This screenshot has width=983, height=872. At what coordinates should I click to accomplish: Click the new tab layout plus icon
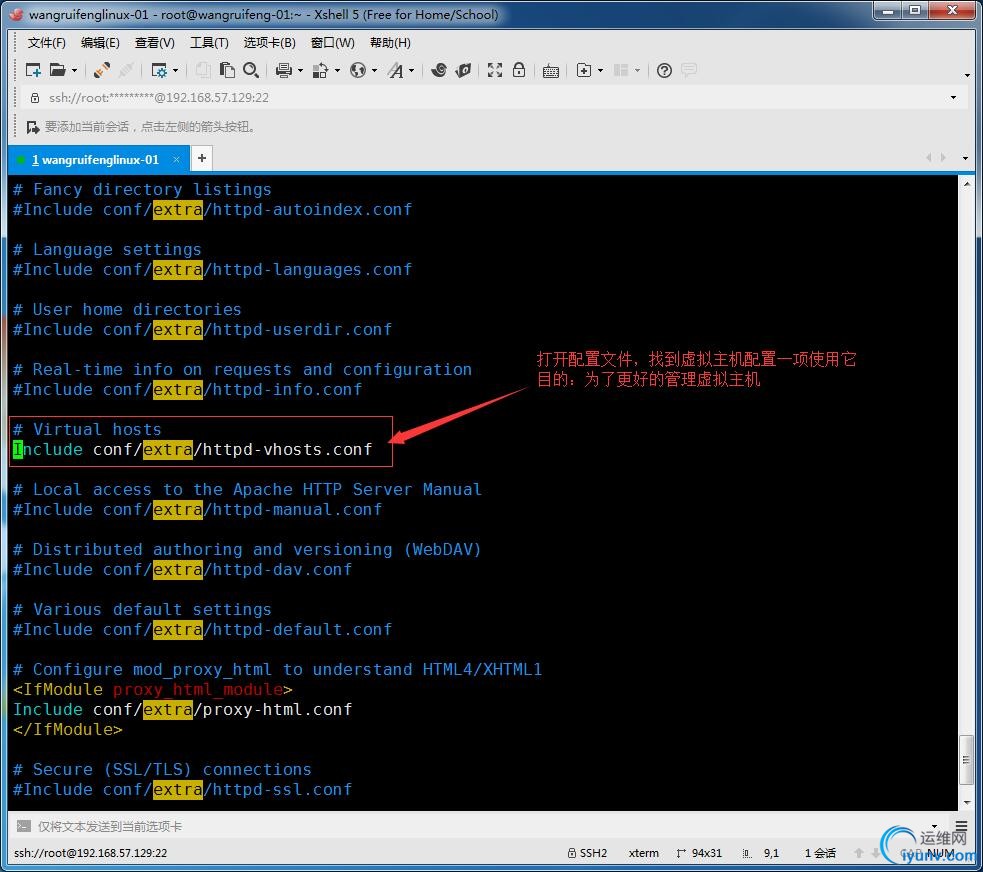point(584,70)
